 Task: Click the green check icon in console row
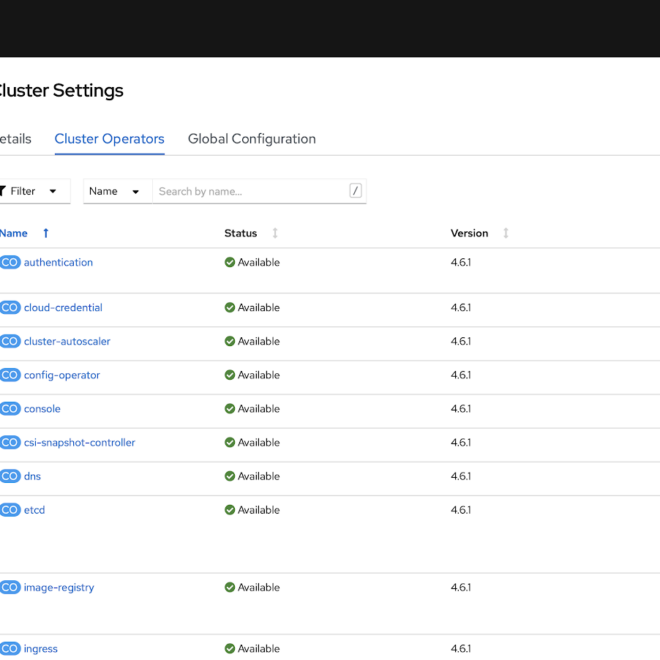pos(230,409)
